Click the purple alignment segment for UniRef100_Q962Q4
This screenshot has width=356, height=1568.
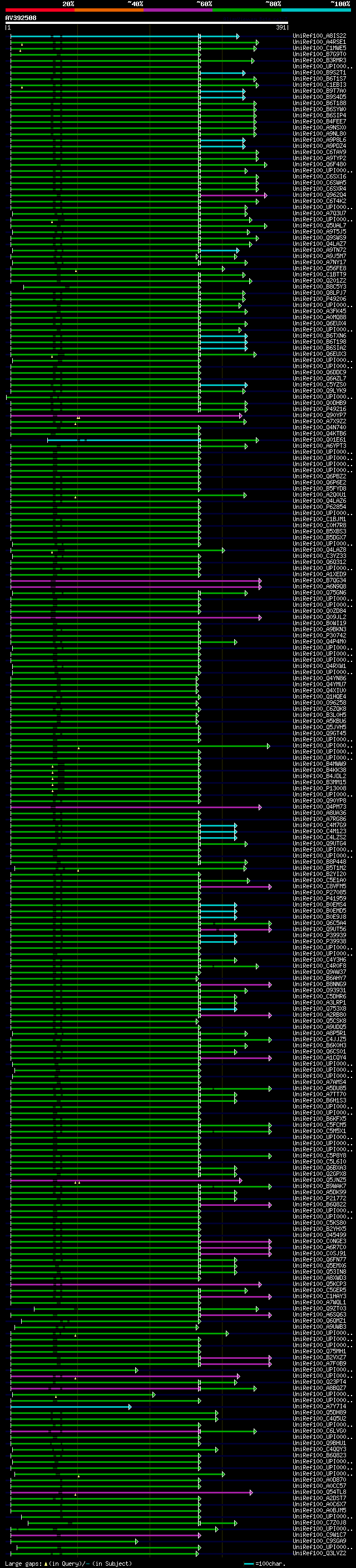233,195
